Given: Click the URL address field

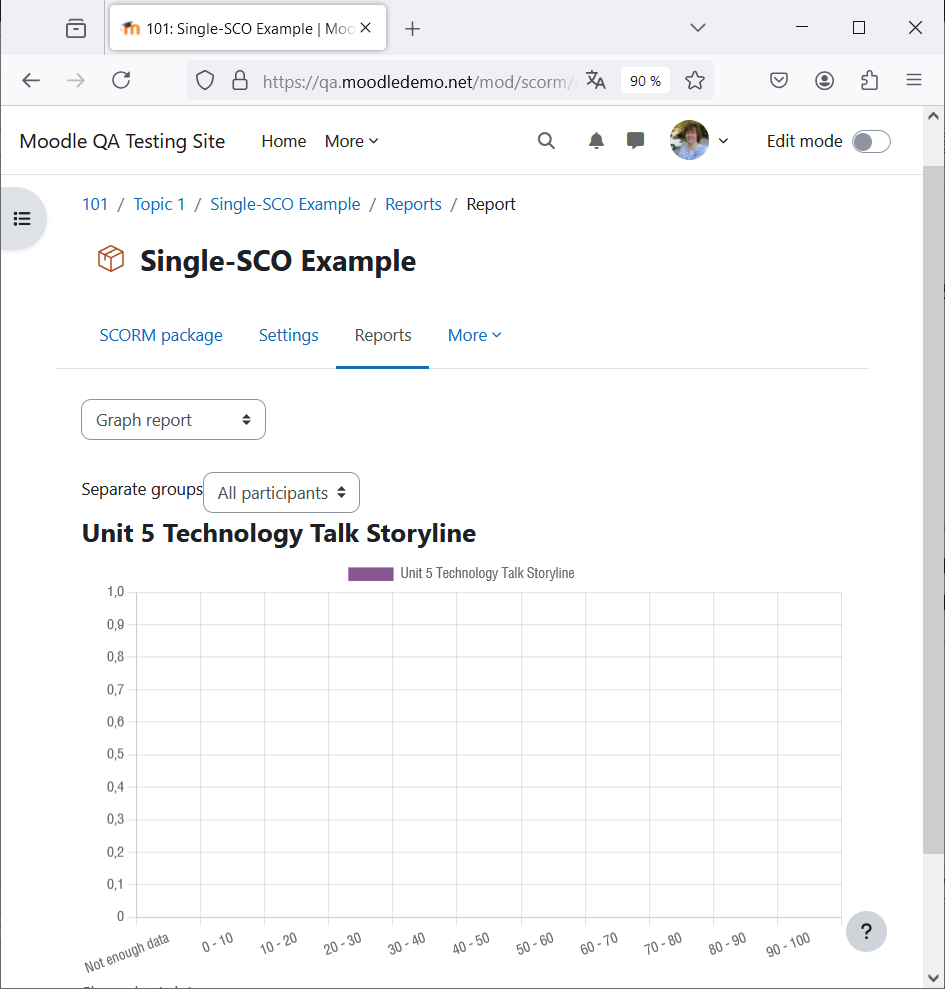Looking at the screenshot, I should (418, 81).
